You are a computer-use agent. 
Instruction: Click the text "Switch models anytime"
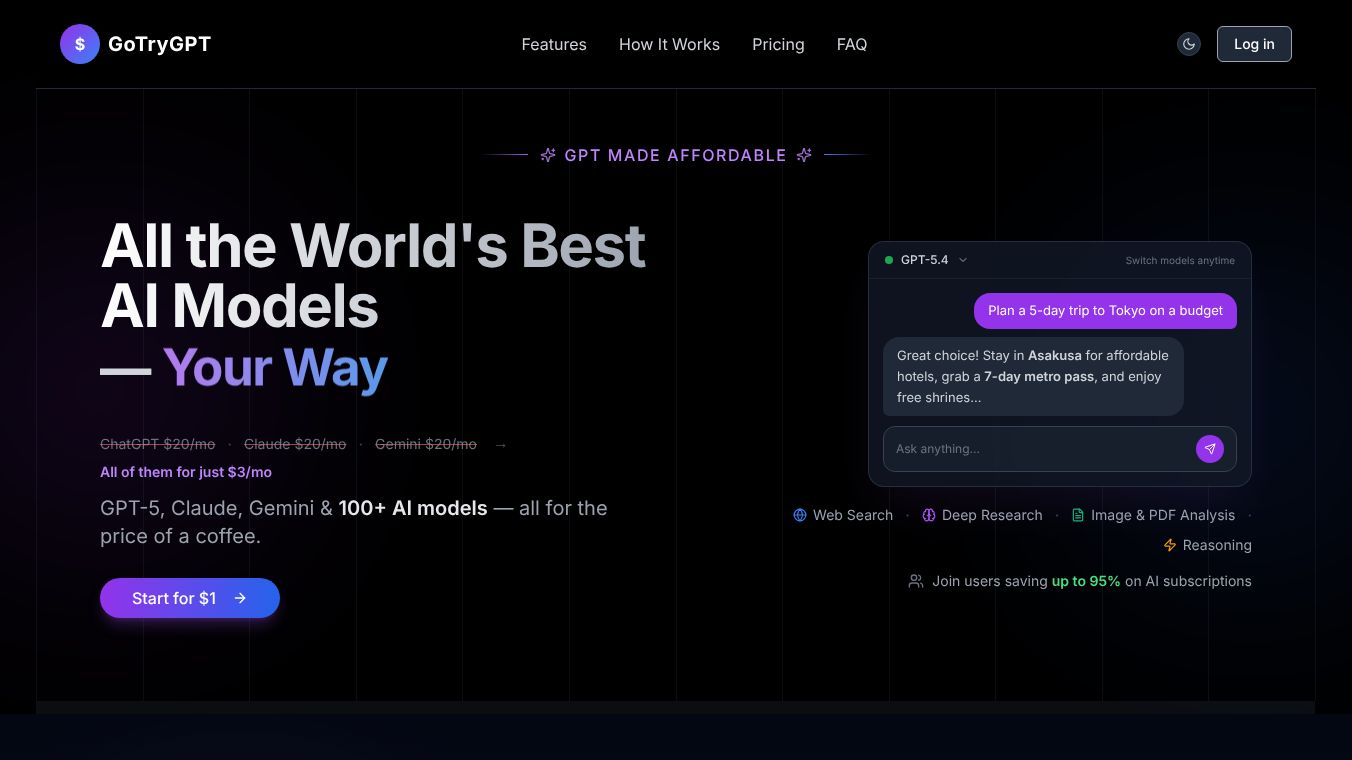coord(1180,261)
